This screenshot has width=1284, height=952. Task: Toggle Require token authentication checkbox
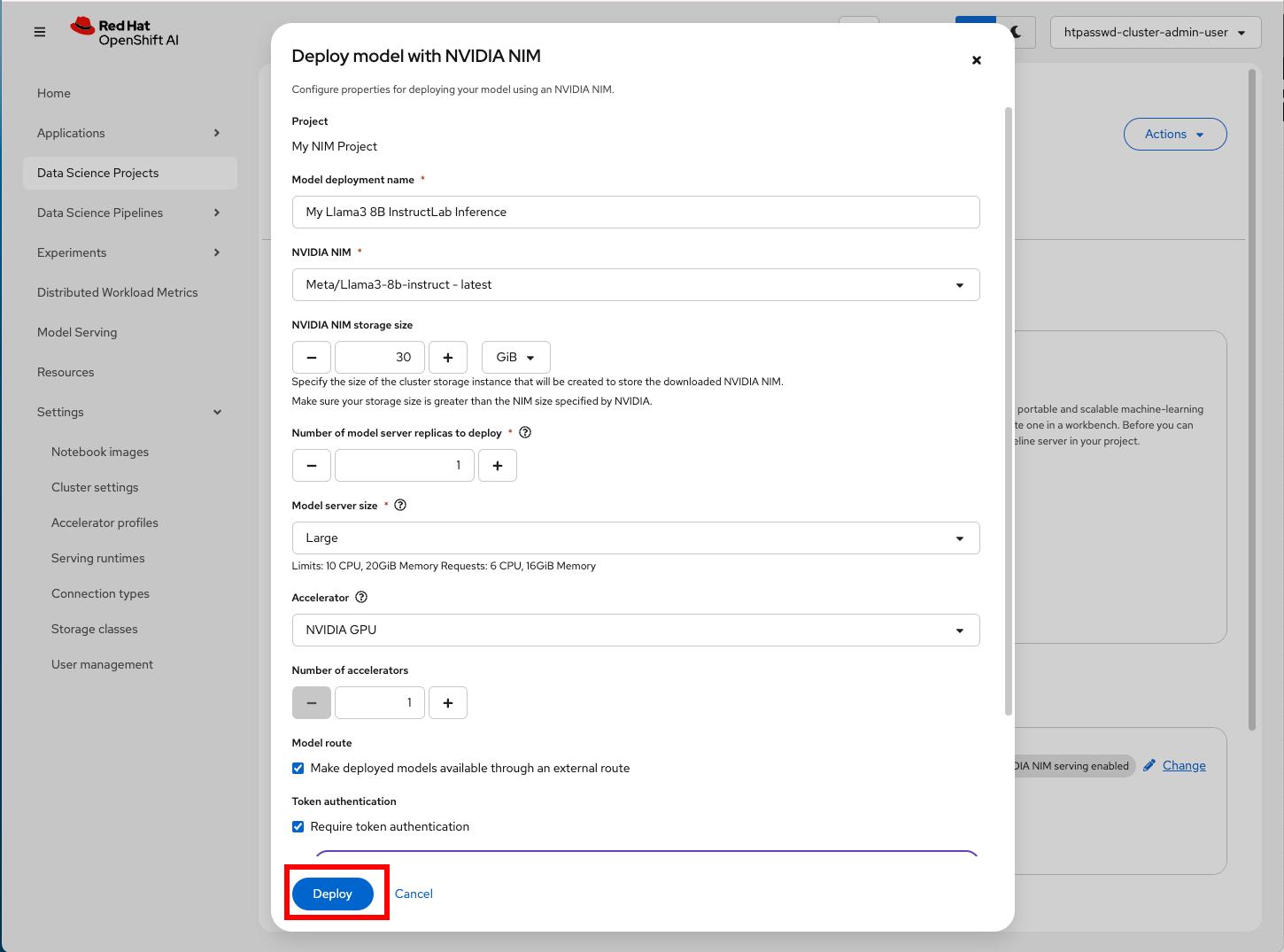(298, 827)
